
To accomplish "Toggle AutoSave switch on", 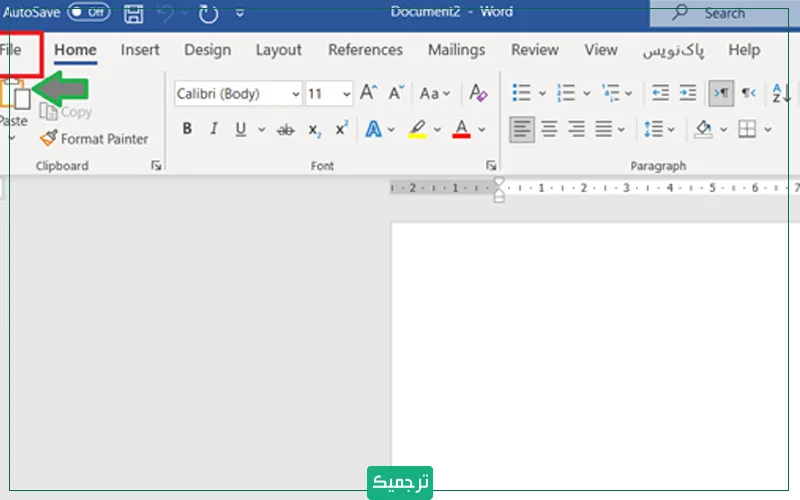I will click(x=89, y=14).
